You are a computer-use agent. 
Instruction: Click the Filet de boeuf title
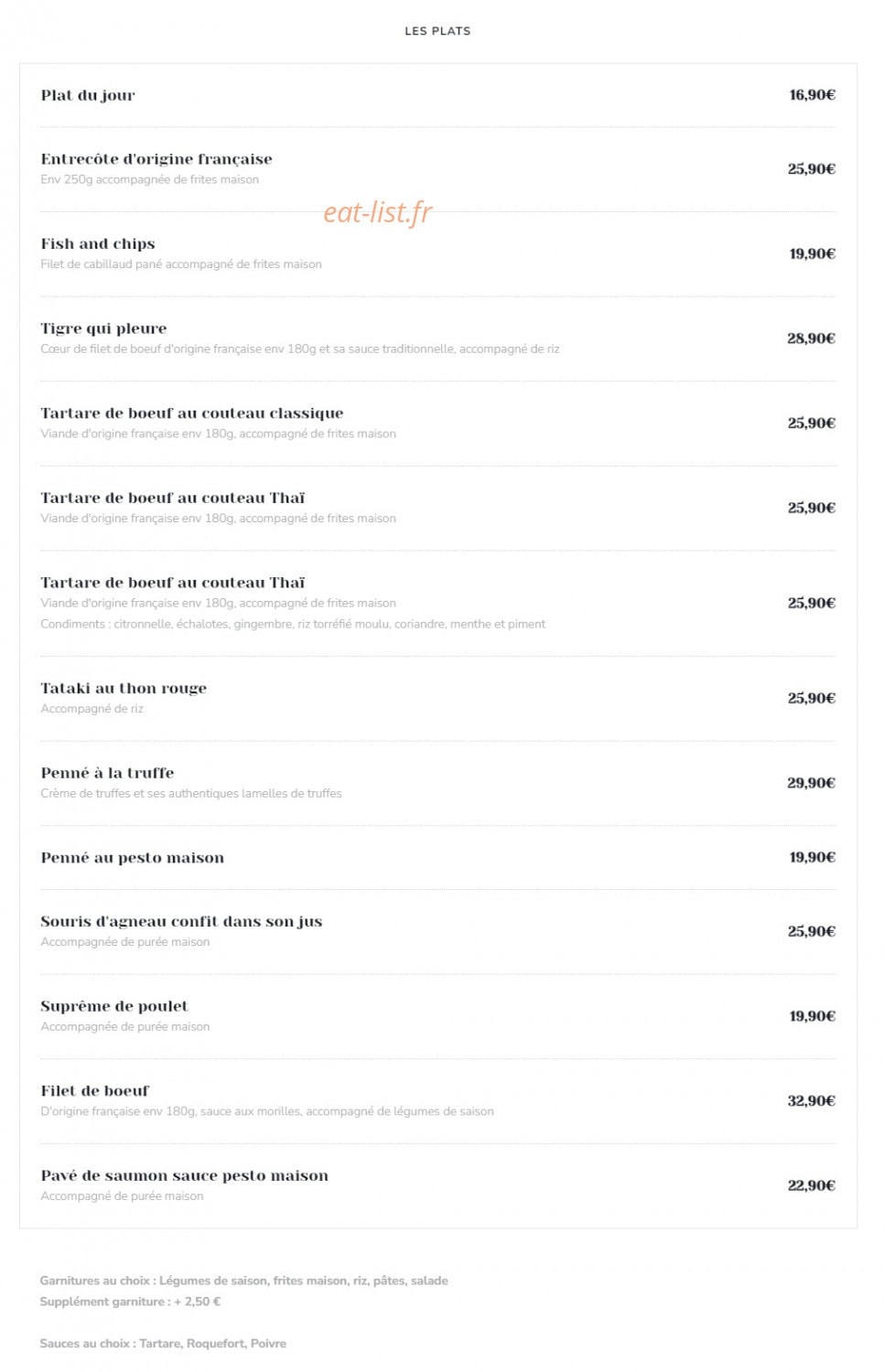(x=95, y=1091)
